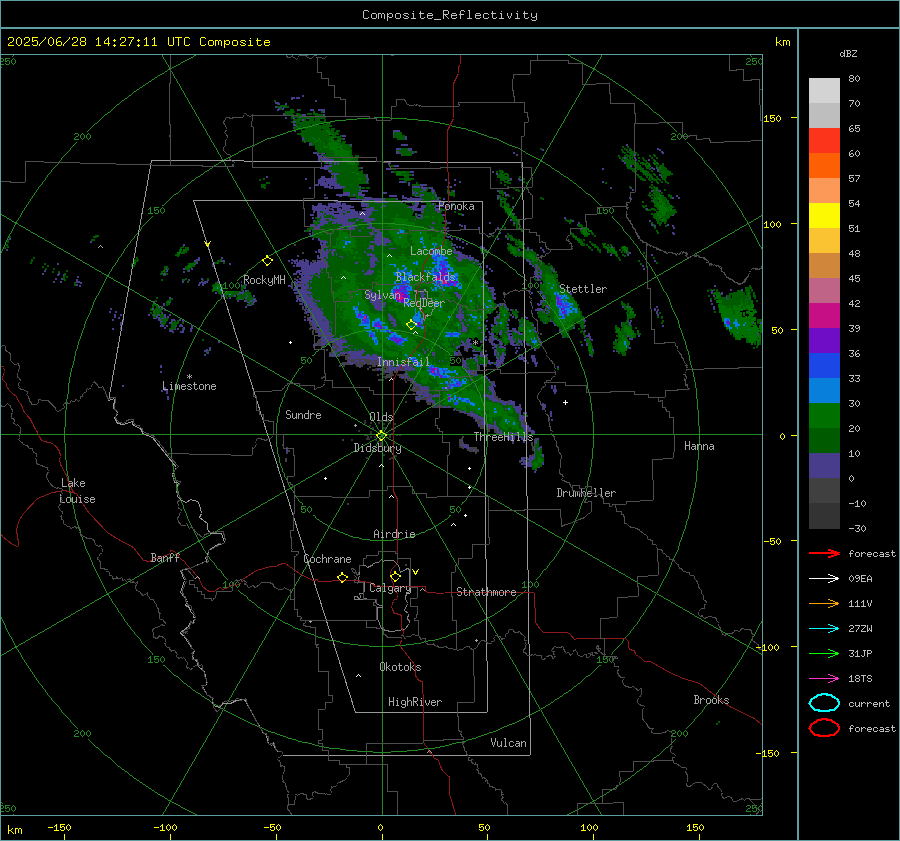Click the 80 dBZ light gray swatch

coord(824,90)
